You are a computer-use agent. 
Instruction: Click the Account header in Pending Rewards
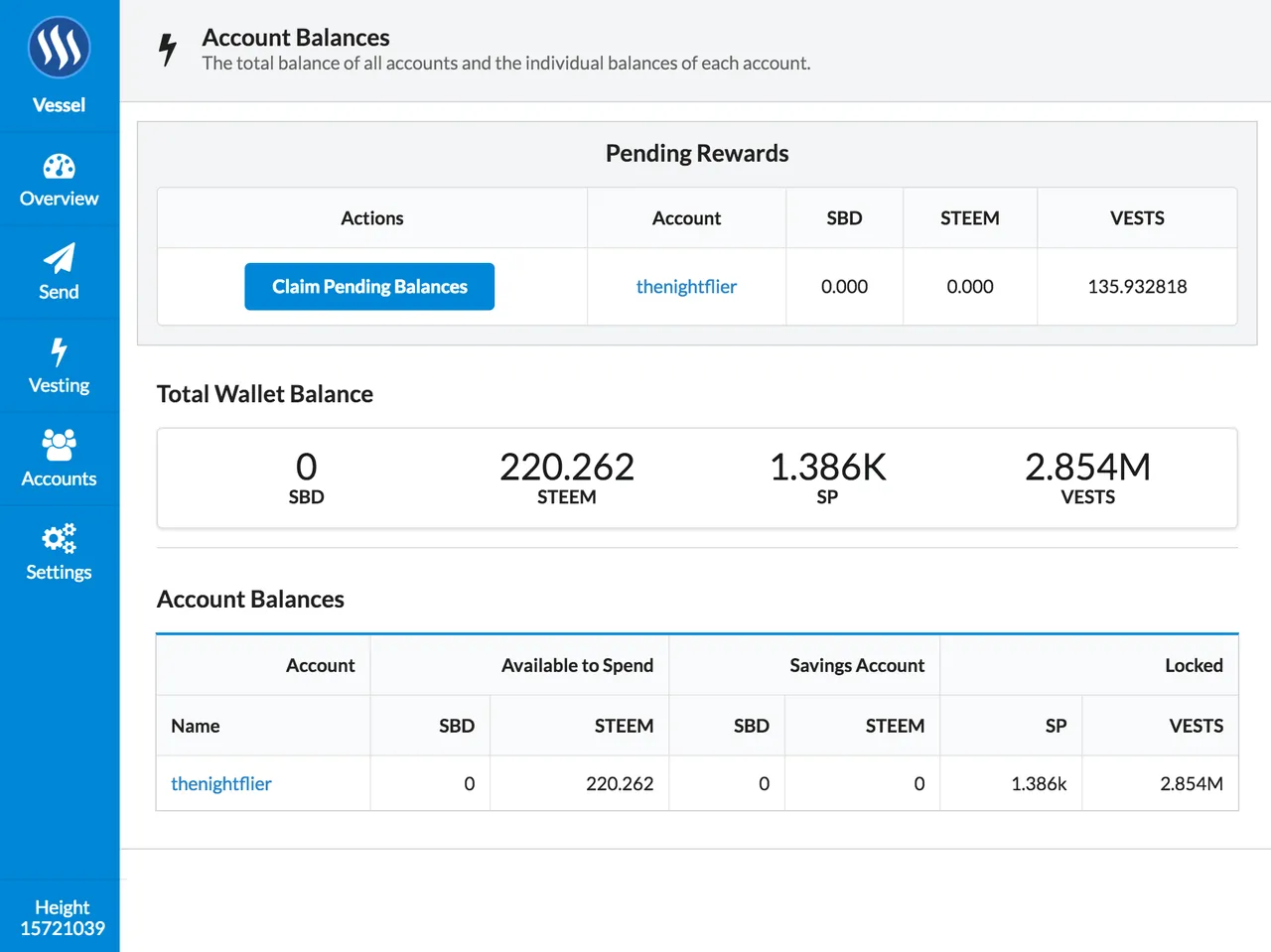[x=686, y=218]
